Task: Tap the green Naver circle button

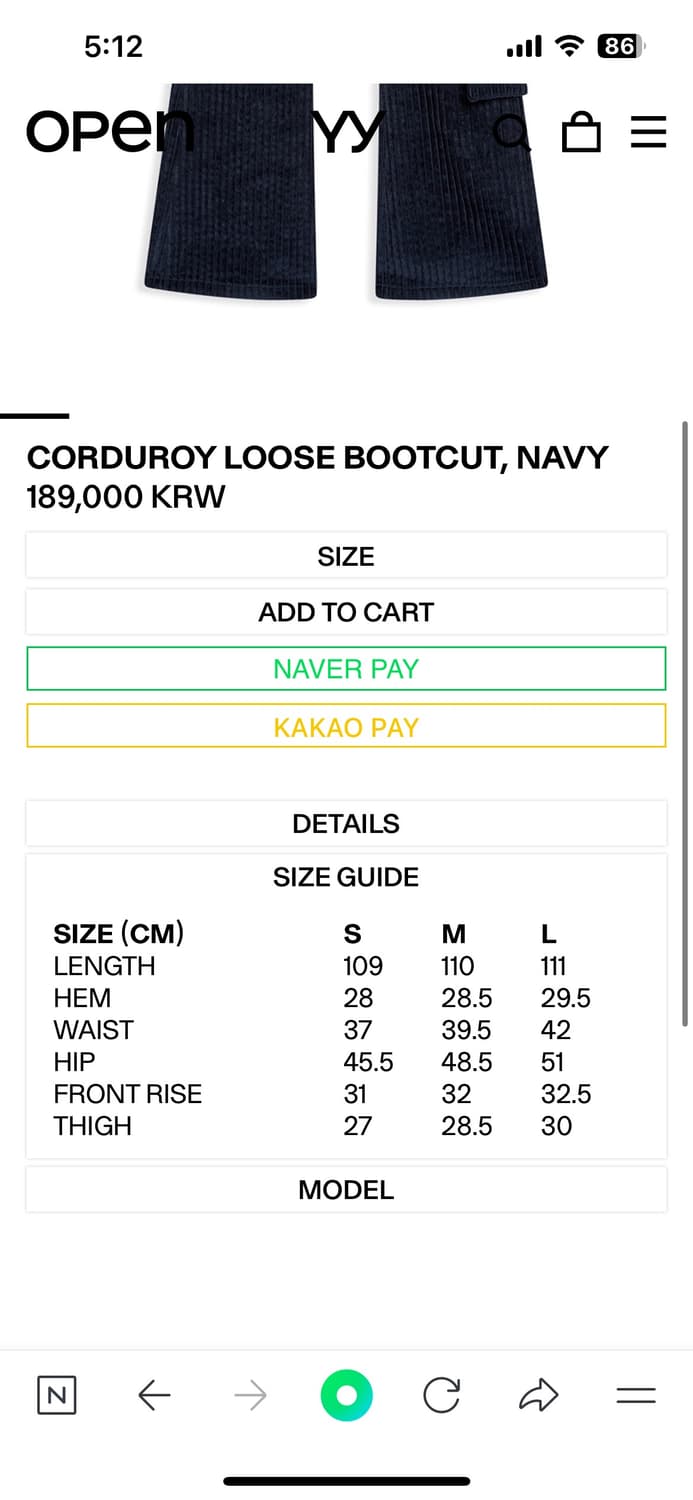Action: pyautogui.click(x=346, y=1395)
